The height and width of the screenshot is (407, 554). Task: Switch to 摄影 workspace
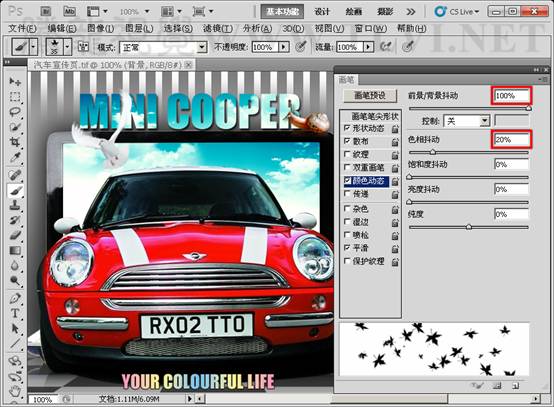pos(385,12)
